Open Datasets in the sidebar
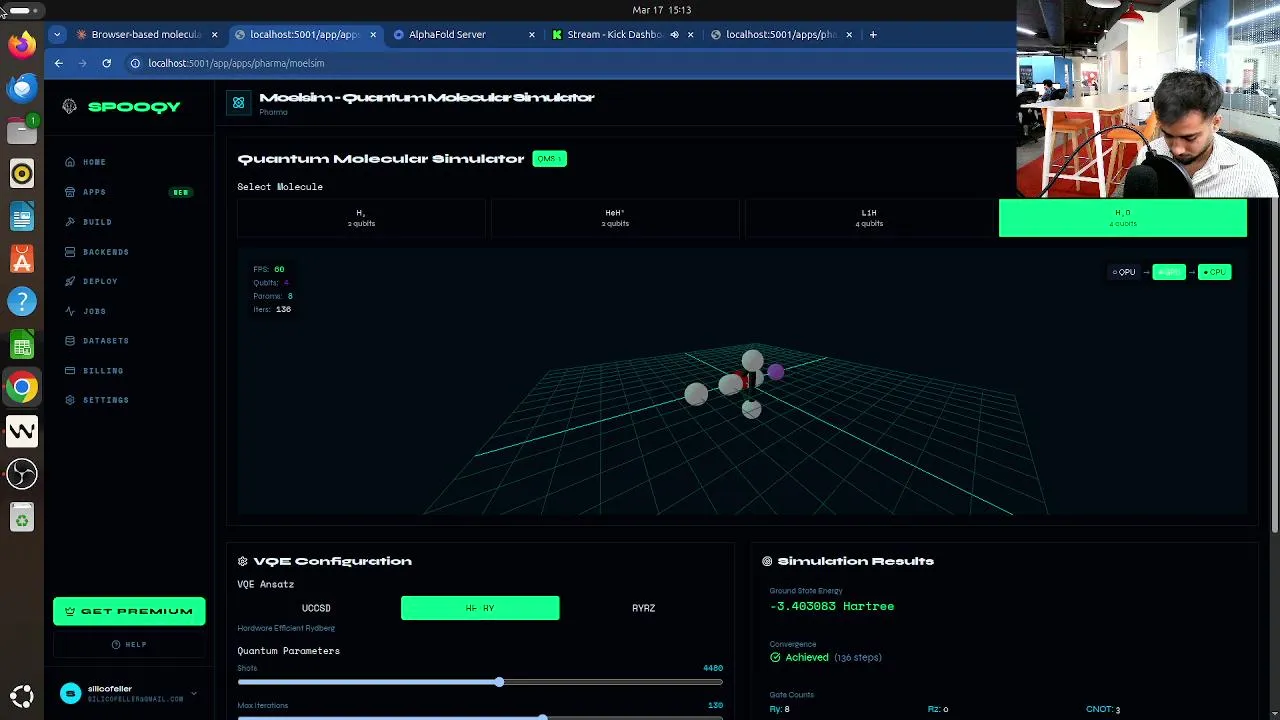Screen dimensions: 1280x720 point(105,341)
